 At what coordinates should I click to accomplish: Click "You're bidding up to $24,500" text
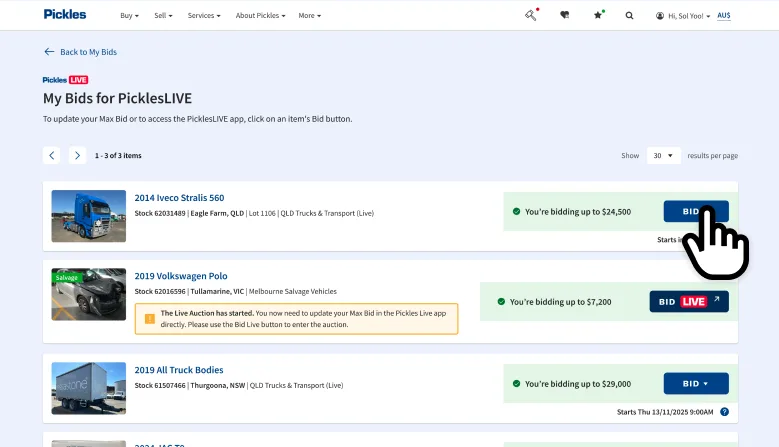(x=578, y=212)
